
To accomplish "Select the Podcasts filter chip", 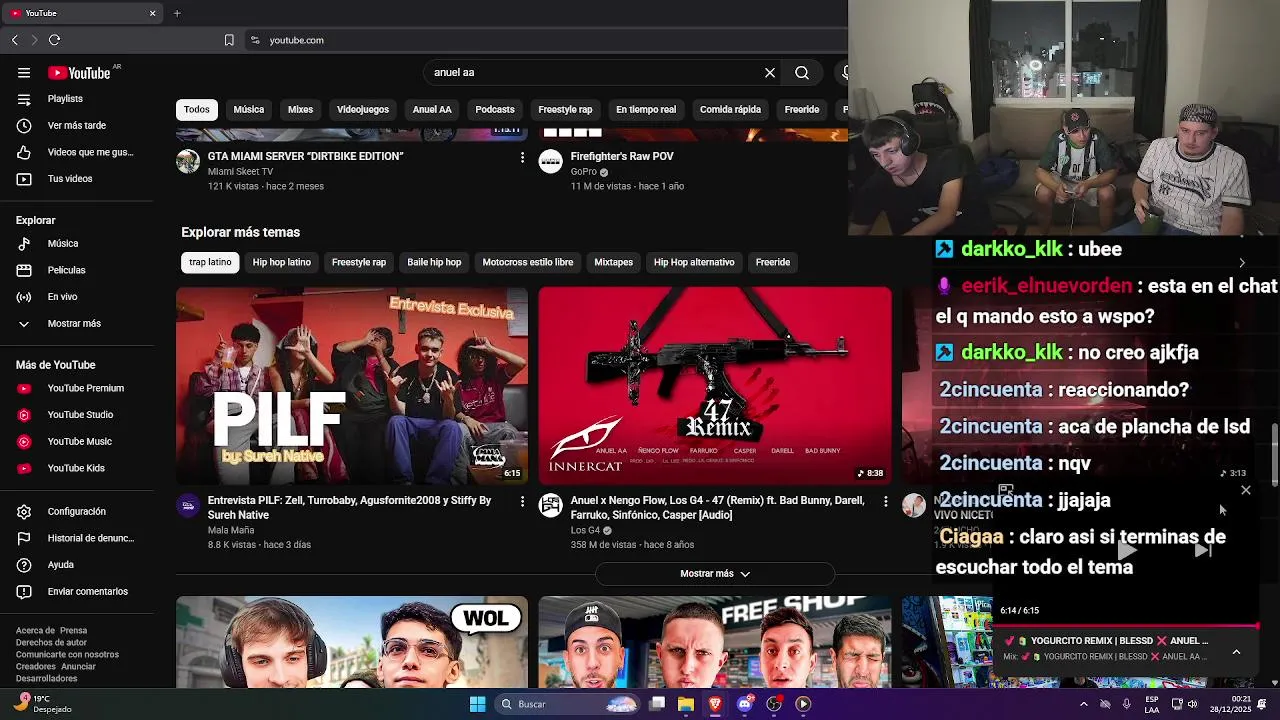I will pos(495,110).
